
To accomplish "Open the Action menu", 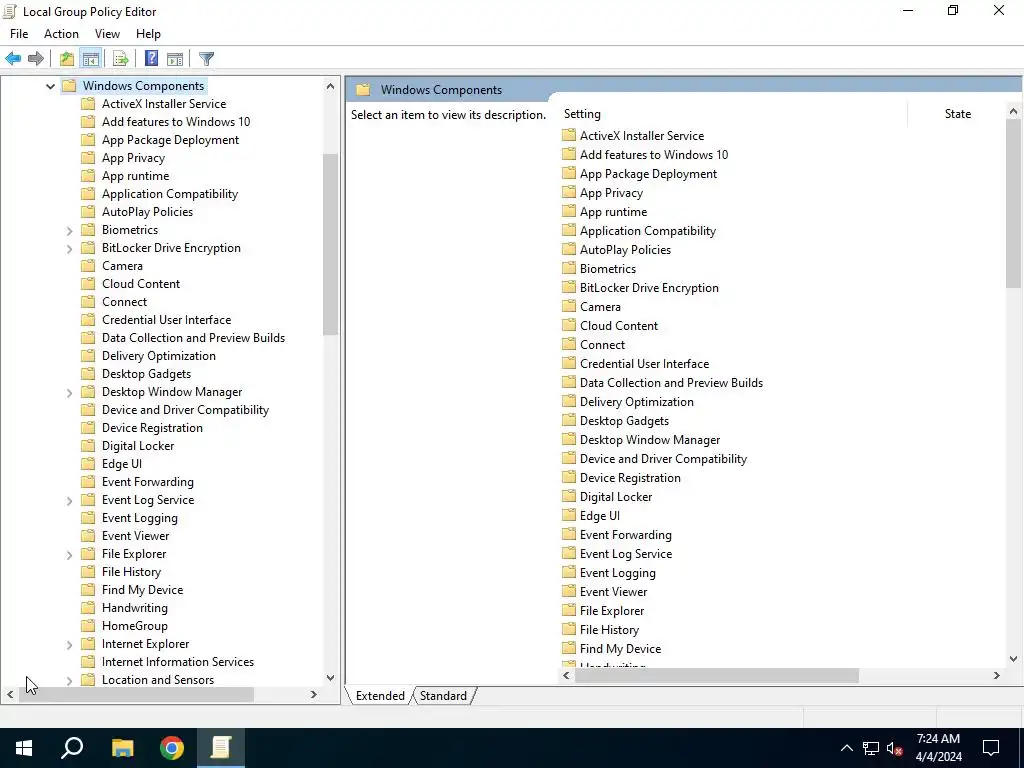I will click(61, 34).
